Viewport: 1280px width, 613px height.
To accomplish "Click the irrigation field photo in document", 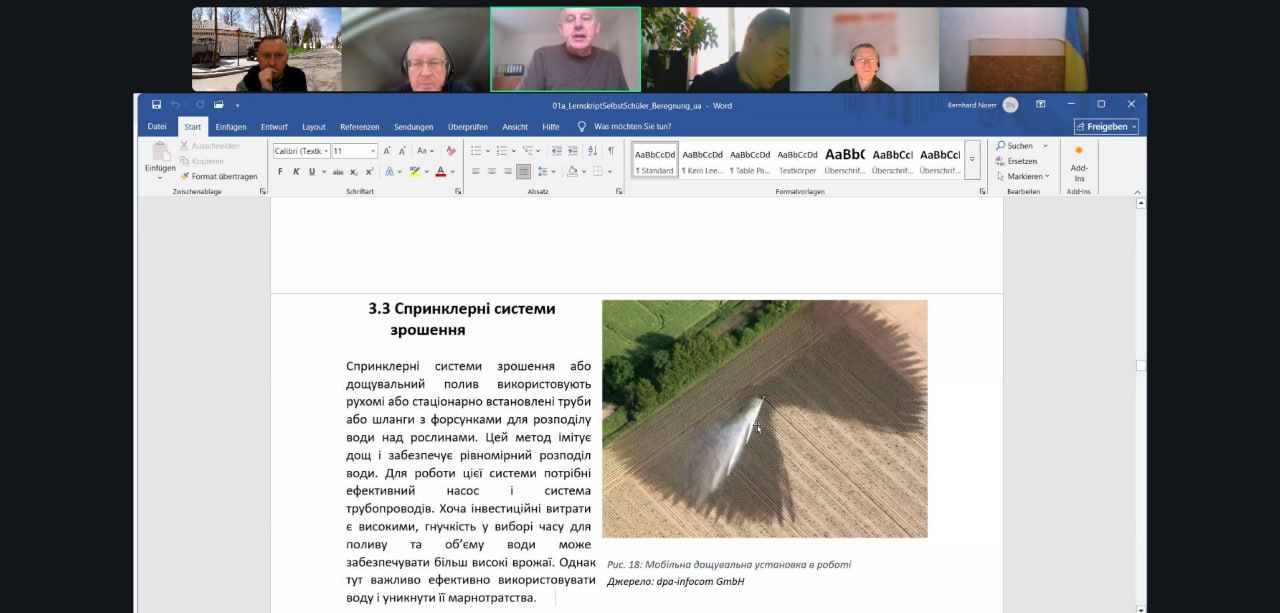I will 764,418.
